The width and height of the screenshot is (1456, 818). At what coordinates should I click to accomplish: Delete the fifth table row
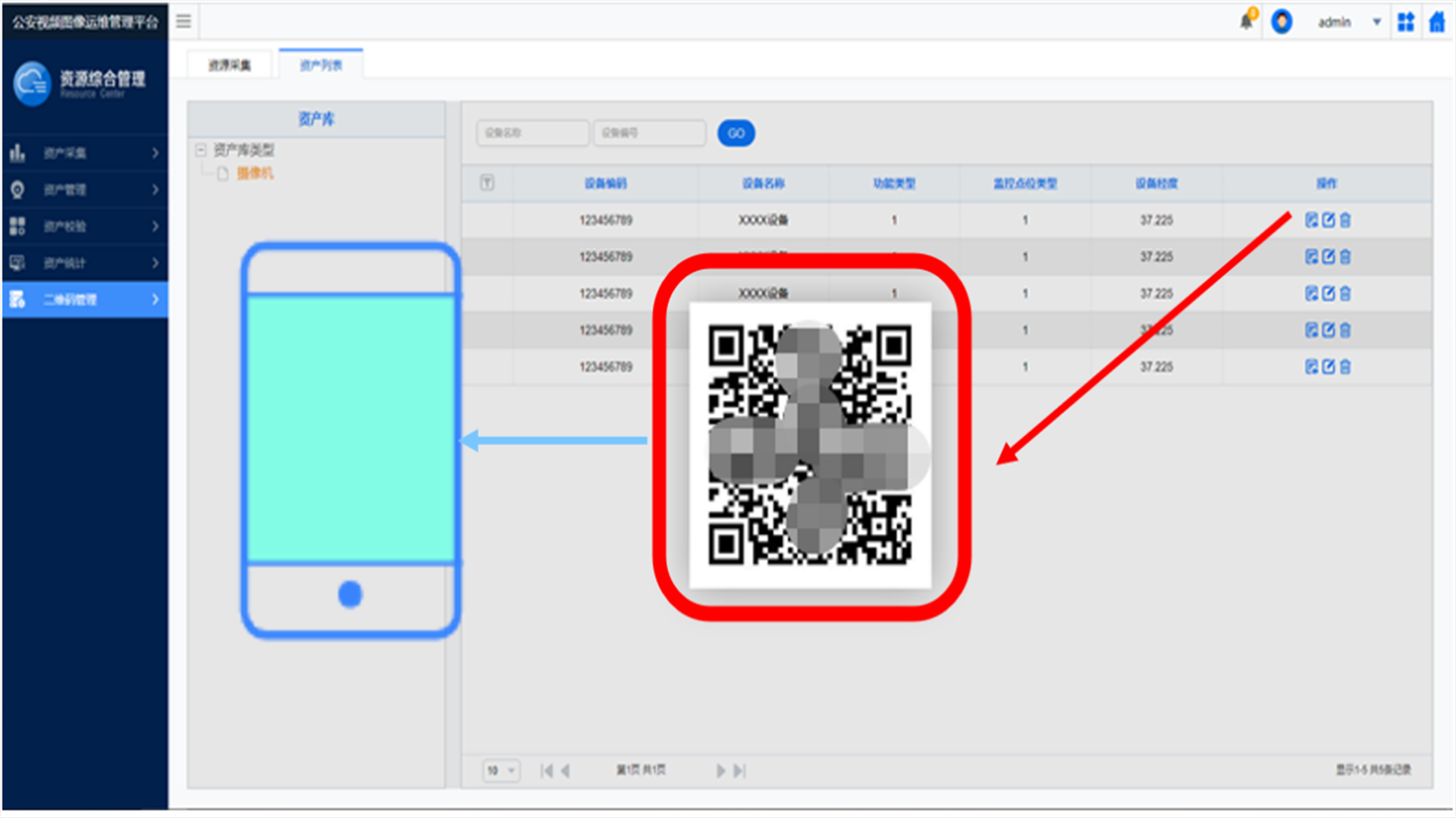point(1345,366)
